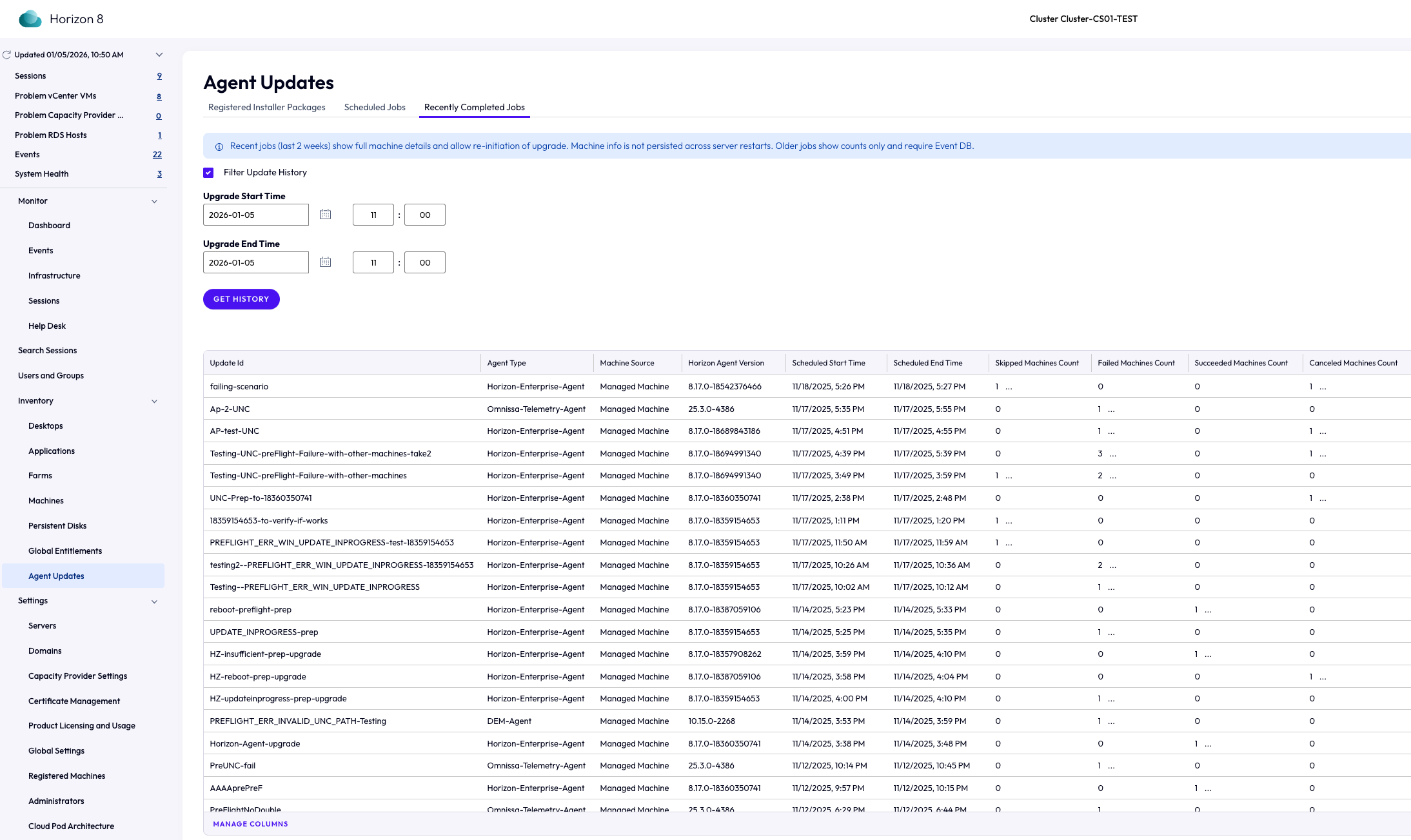Open Servers under Settings
The height and width of the screenshot is (840, 1411).
coord(42,626)
